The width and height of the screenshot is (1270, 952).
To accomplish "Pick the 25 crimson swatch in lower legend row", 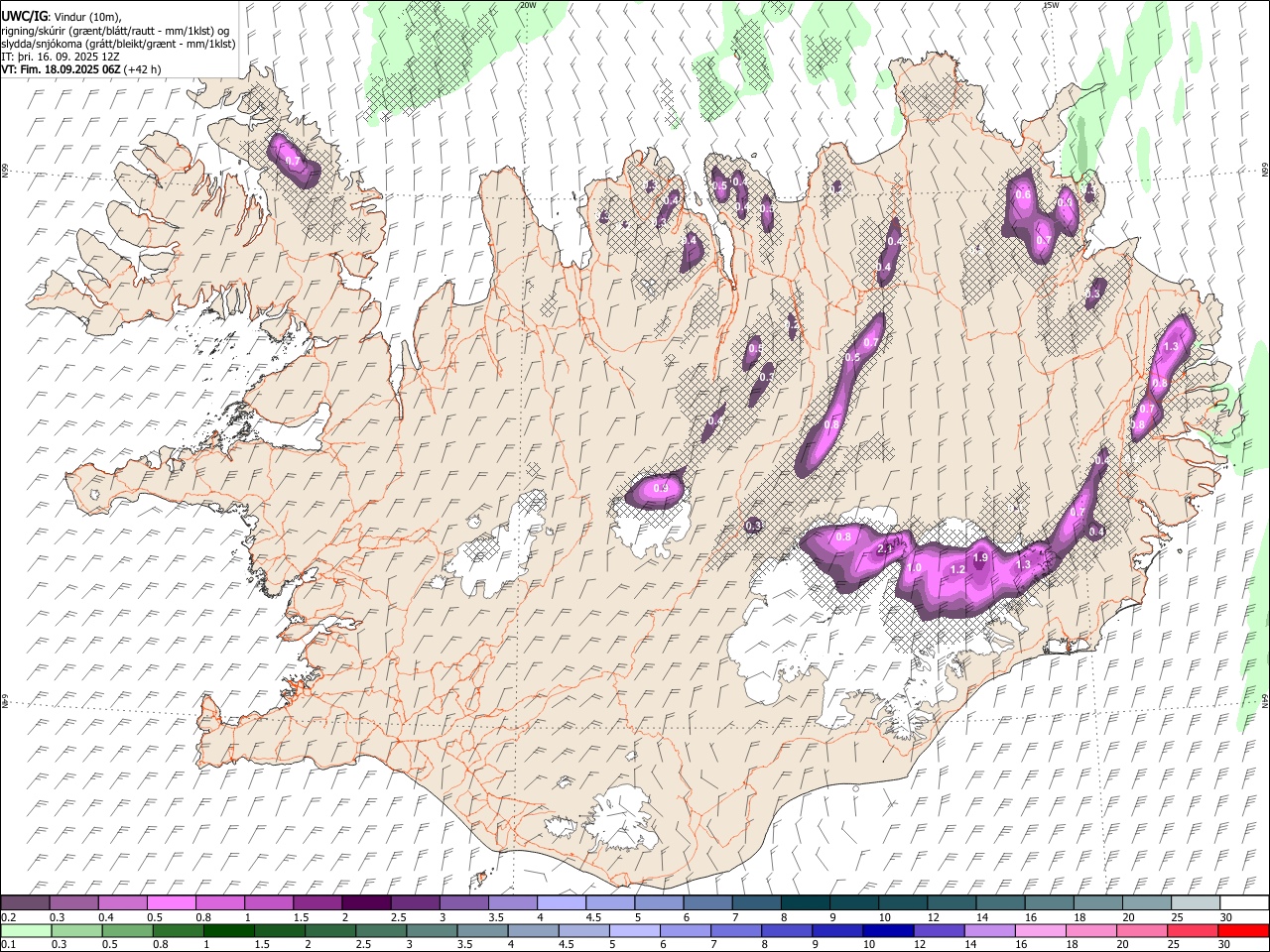I will [x=1192, y=931].
